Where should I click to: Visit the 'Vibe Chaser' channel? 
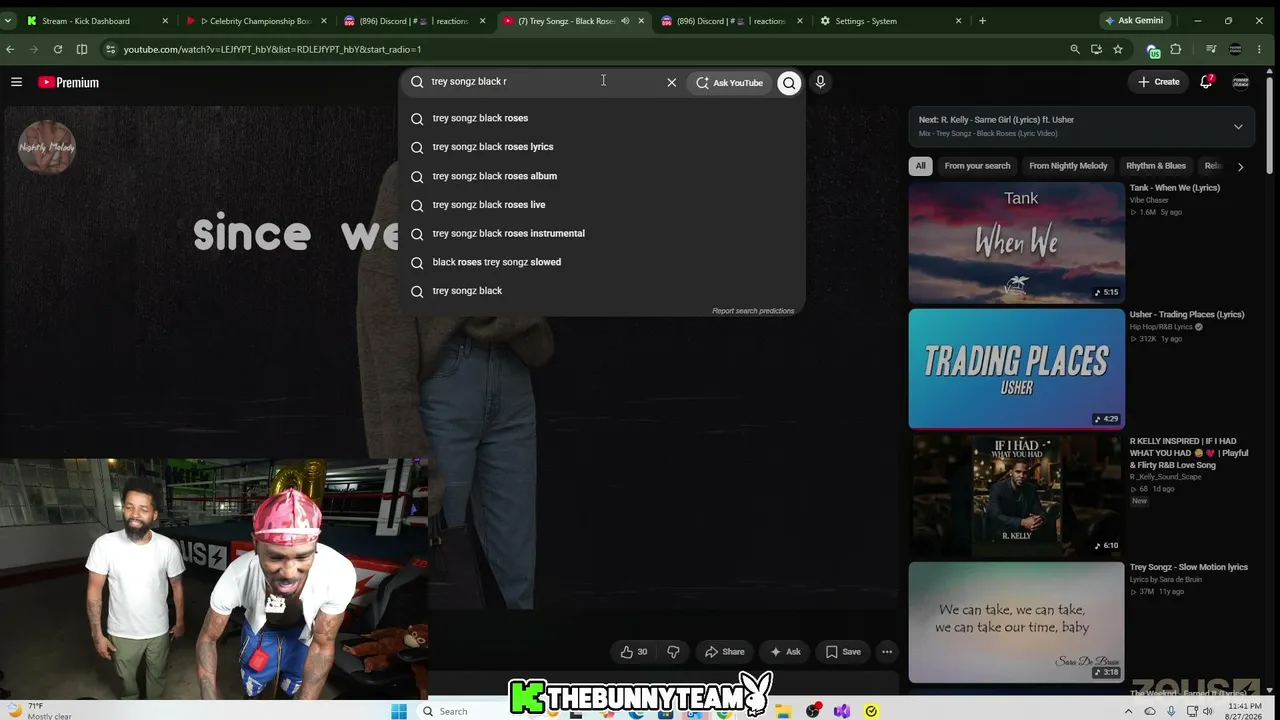click(1149, 200)
